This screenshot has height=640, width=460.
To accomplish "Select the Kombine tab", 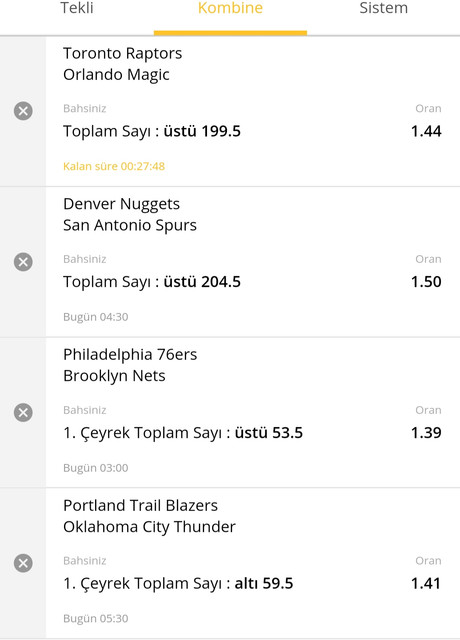I will point(230,8).
